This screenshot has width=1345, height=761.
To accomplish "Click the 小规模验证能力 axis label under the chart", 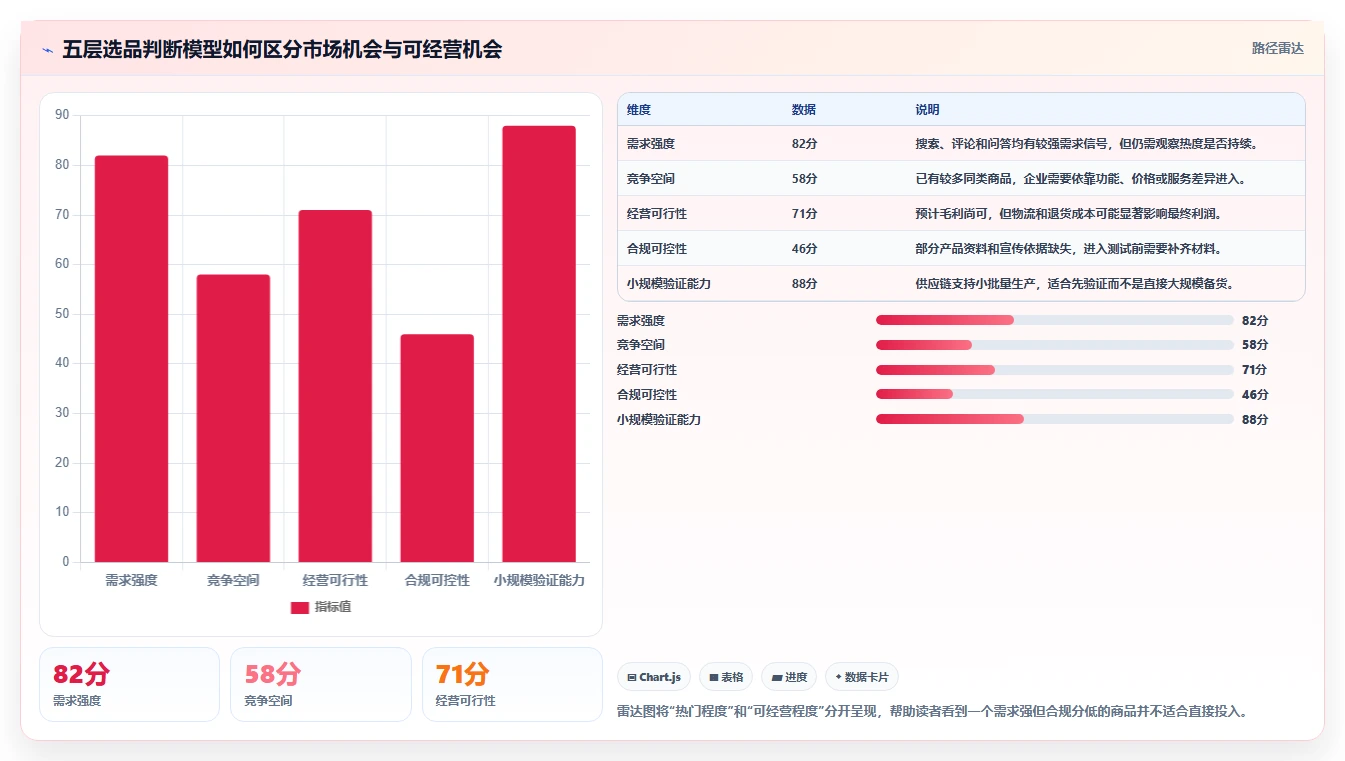I will (539, 580).
